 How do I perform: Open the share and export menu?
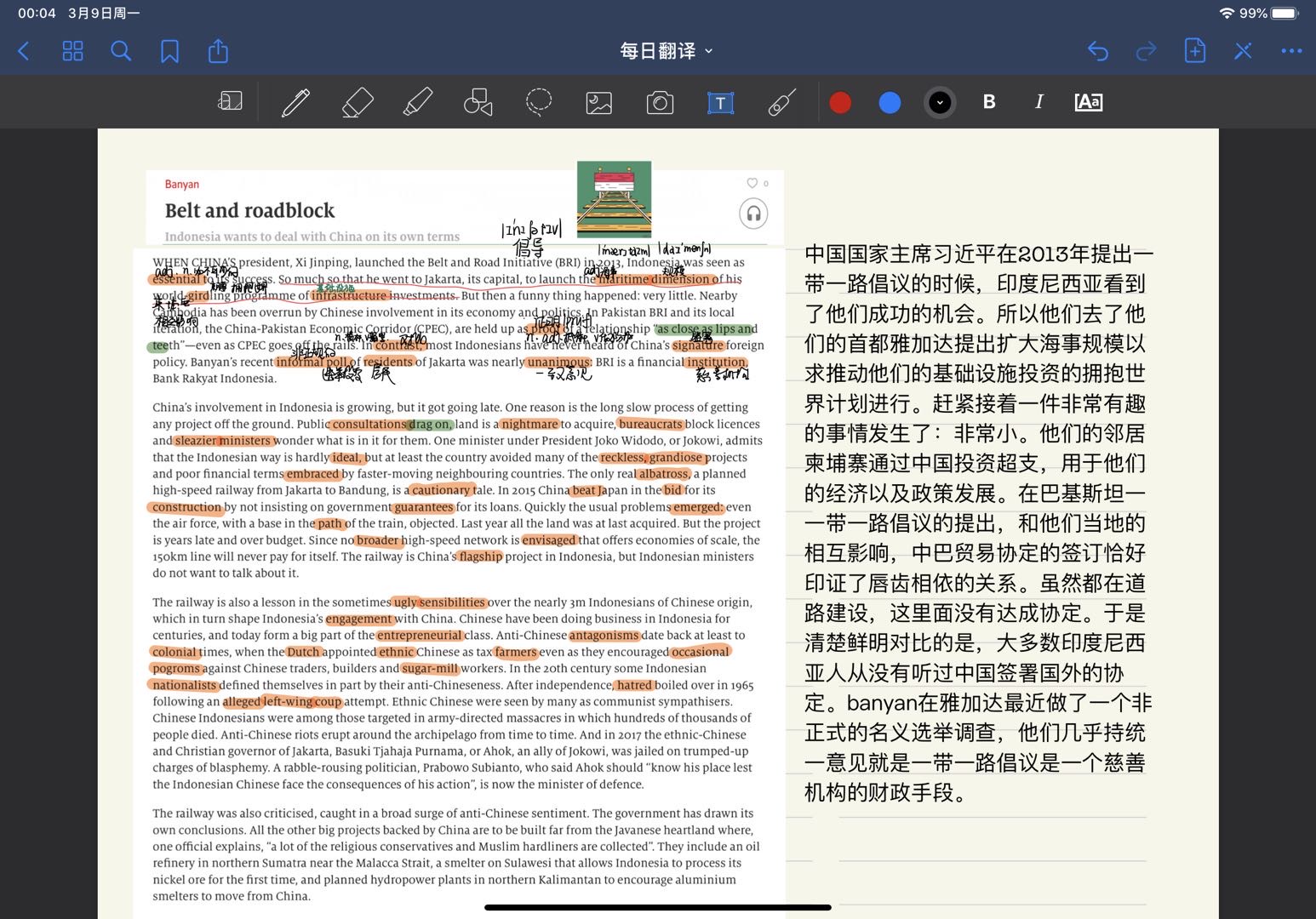tap(218, 50)
